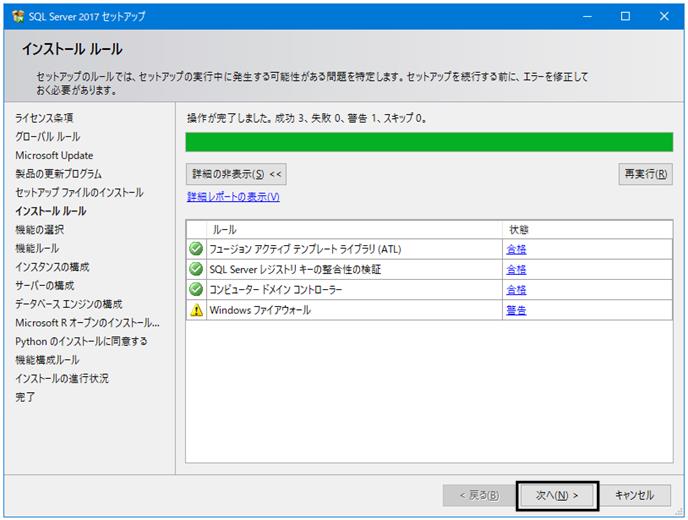Select the bold インストール ルール sidebar step

[51, 211]
